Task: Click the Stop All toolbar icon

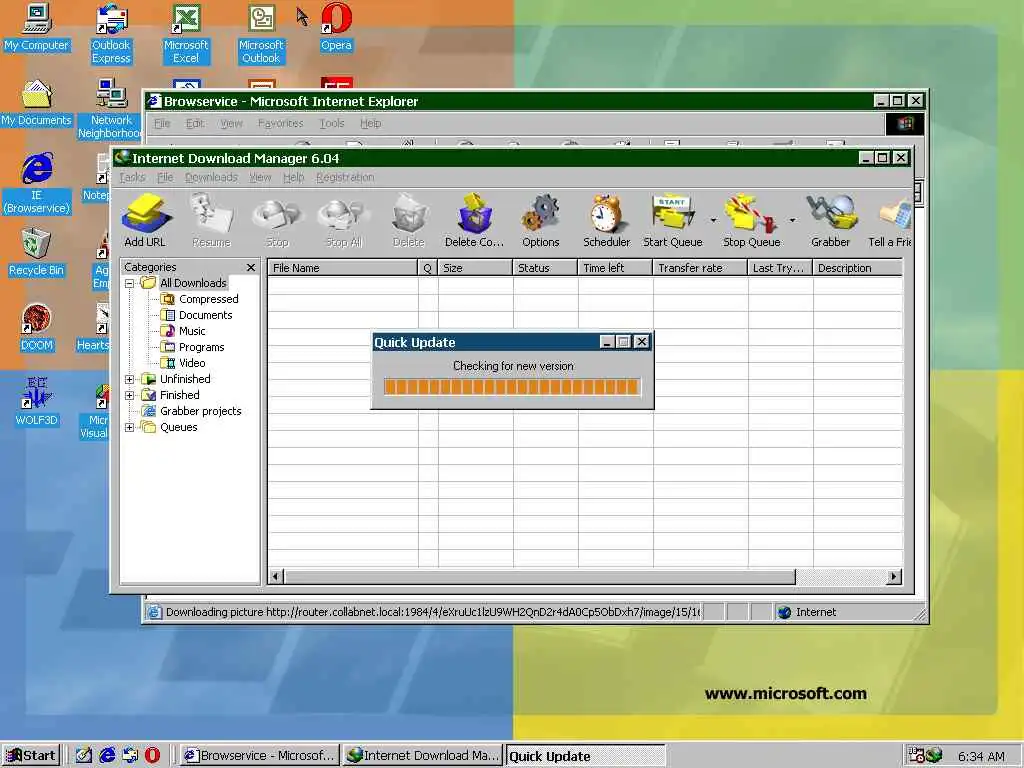Action: point(344,220)
